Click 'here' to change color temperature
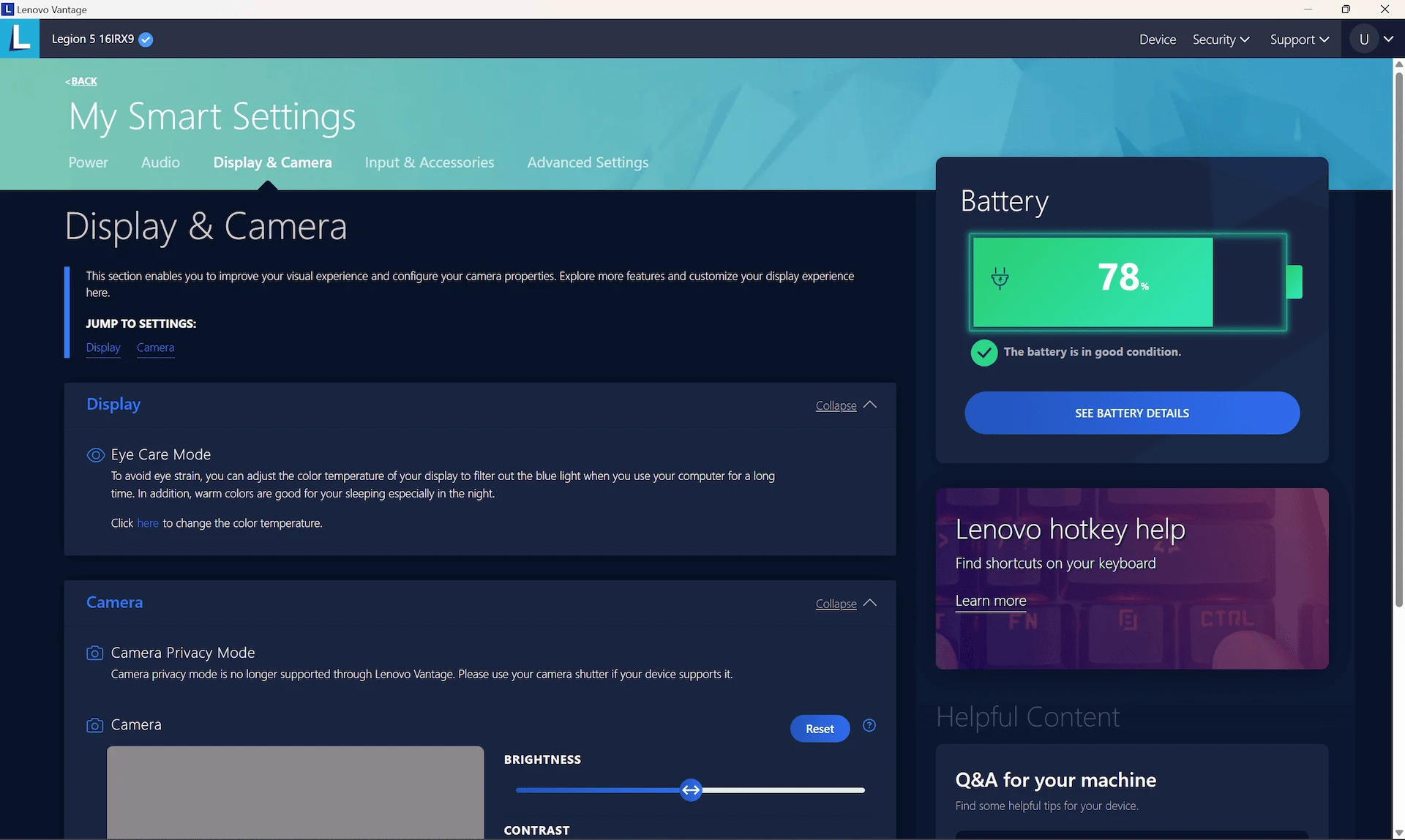 [148, 523]
